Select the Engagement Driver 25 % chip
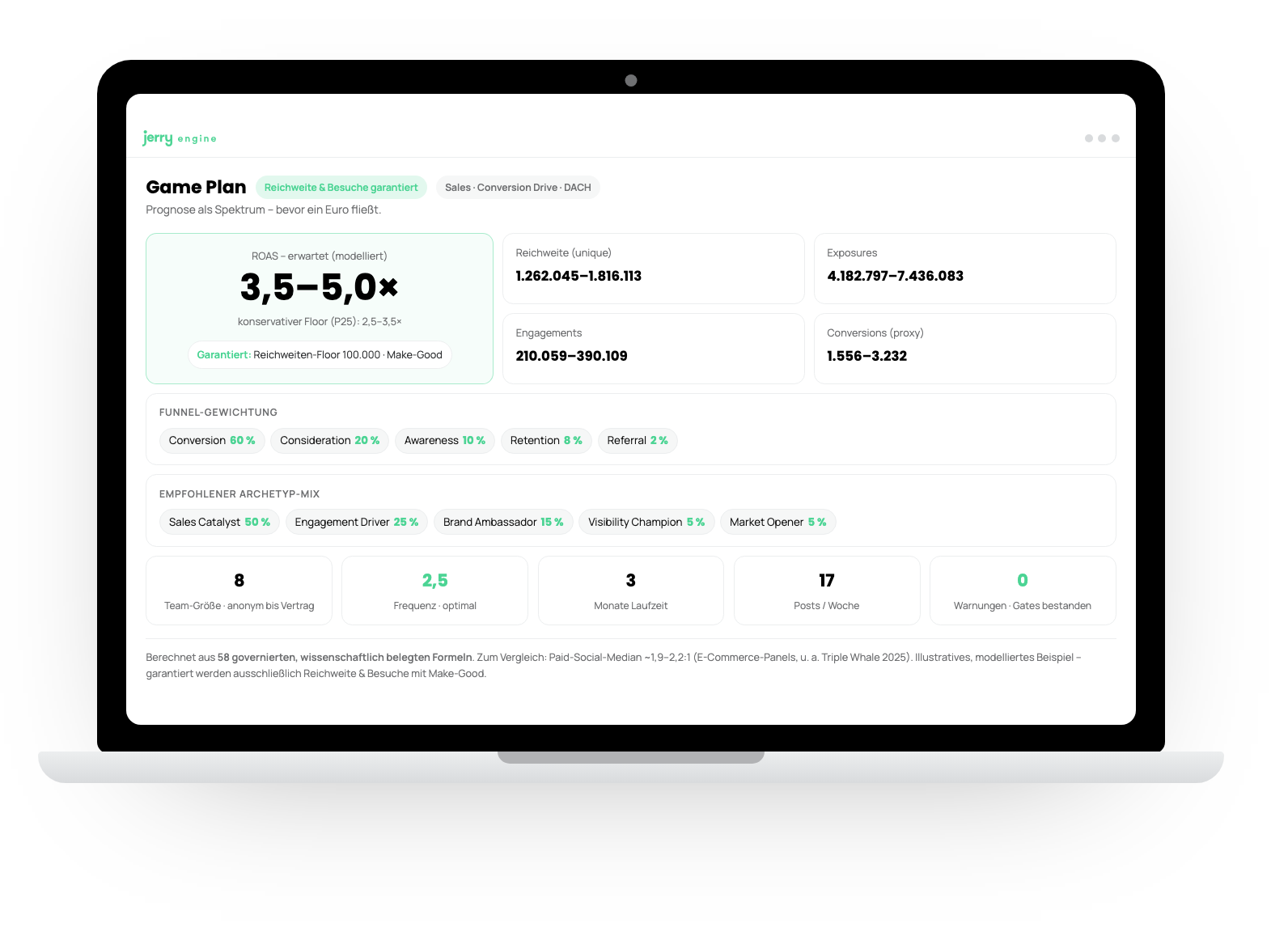The image size is (1288, 940). tap(357, 523)
